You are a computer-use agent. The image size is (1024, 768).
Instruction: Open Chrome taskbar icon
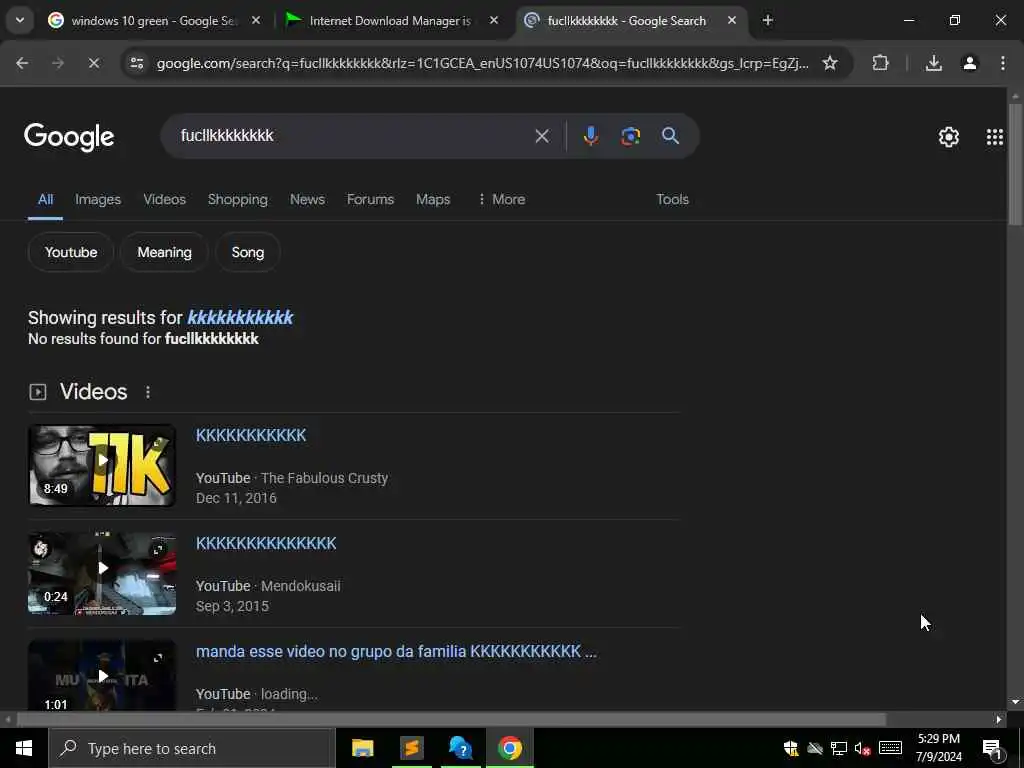(x=509, y=748)
